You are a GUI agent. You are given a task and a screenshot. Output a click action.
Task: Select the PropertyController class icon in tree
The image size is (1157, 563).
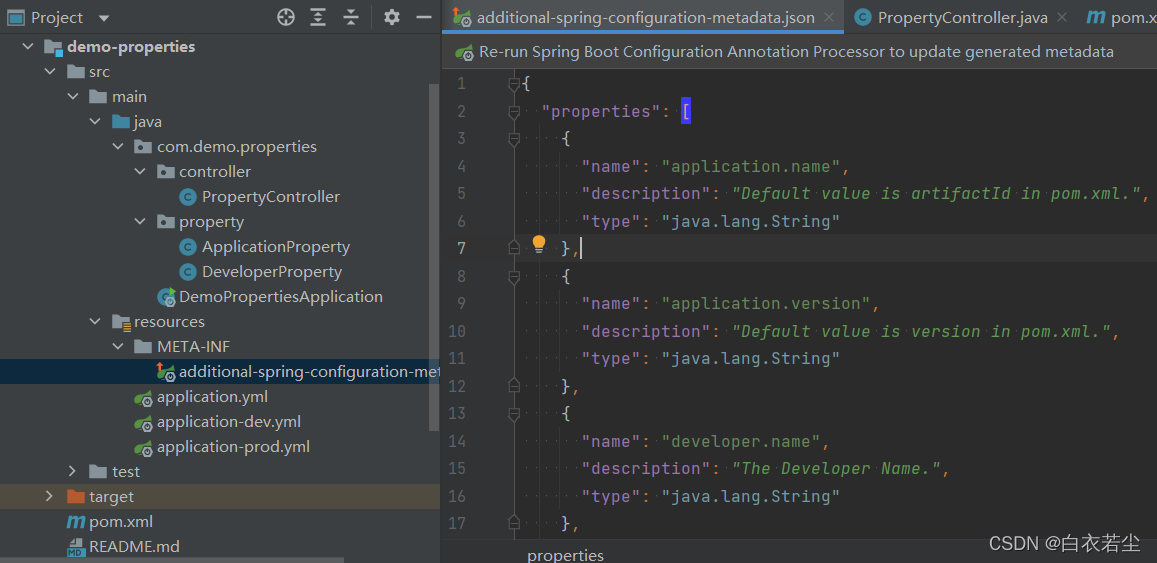point(188,197)
